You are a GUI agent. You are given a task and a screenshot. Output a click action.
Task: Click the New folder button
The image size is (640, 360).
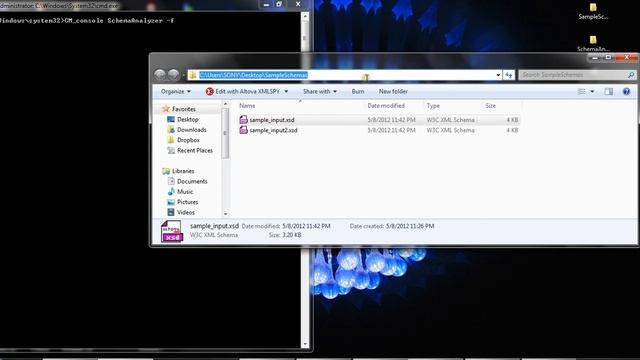(393, 91)
